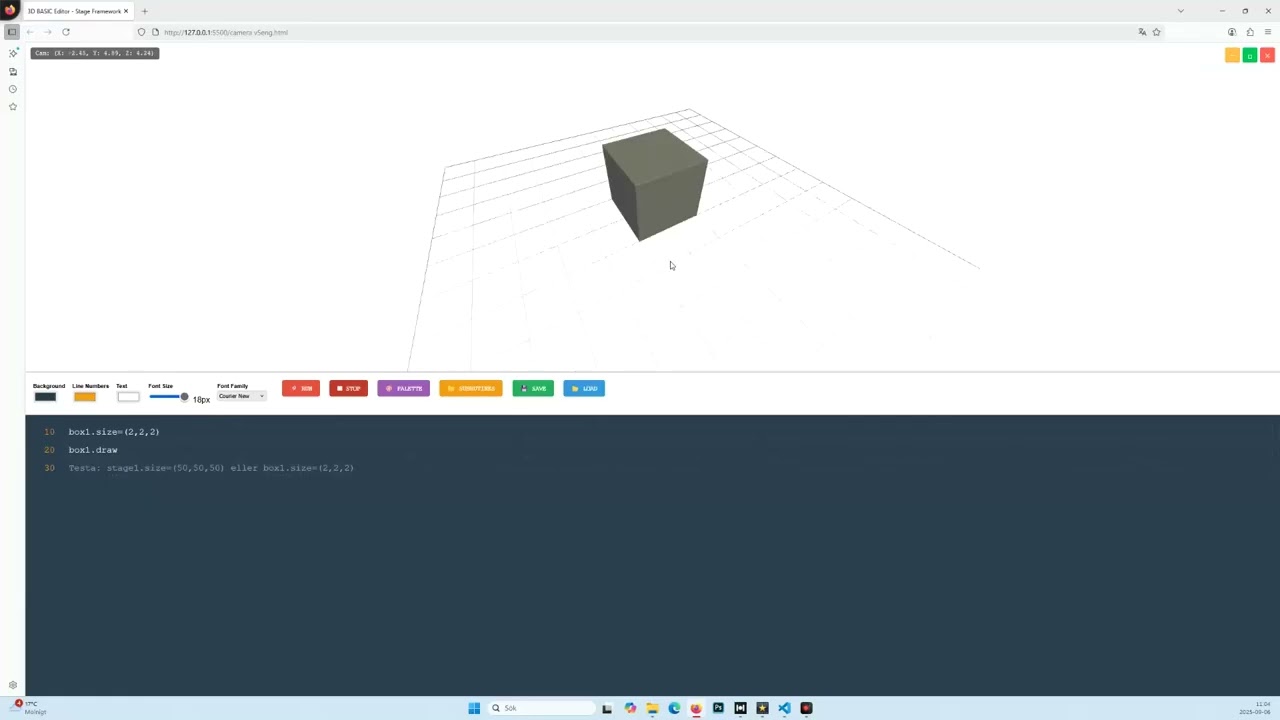
Task: Expand the Font Family Courier New dropdown
Action: [x=241, y=396]
